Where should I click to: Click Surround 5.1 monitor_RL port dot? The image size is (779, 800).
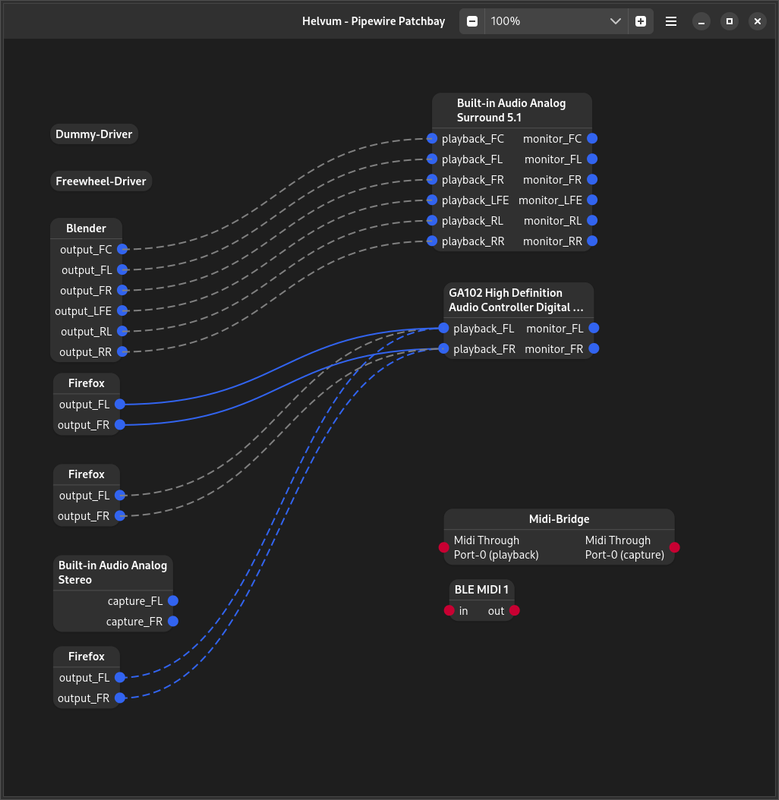pos(592,220)
